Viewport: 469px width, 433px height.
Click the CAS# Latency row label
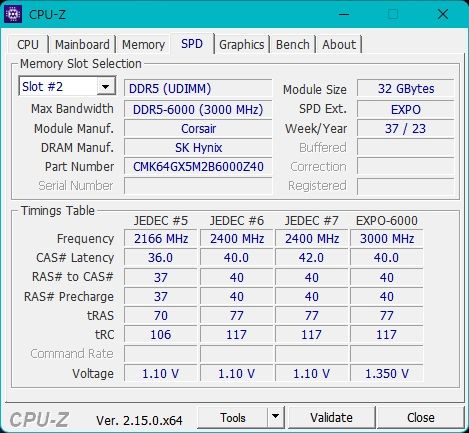pyautogui.click(x=75, y=258)
